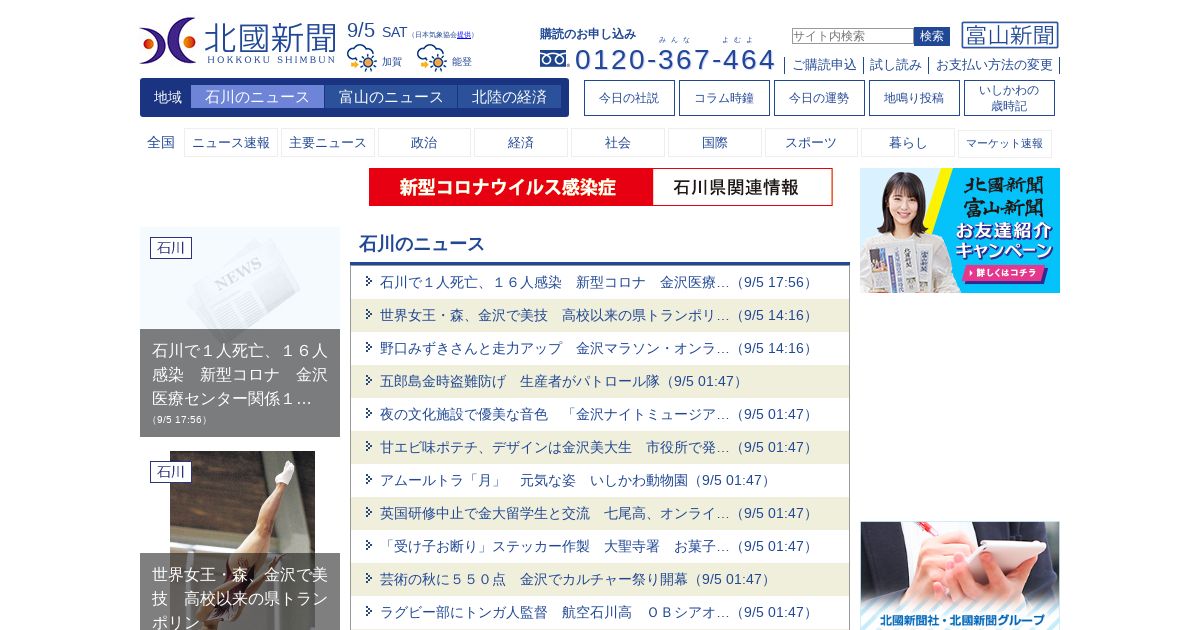Screen dimensions: 1200x630
Task: Open the 富山新聞 logo link
Action: 1010,35
